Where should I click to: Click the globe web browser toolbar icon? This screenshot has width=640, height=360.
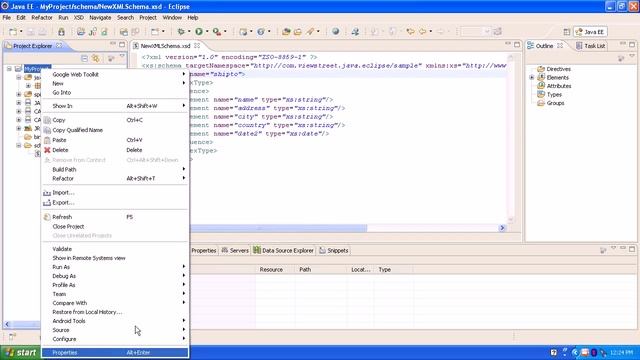tap(335, 31)
